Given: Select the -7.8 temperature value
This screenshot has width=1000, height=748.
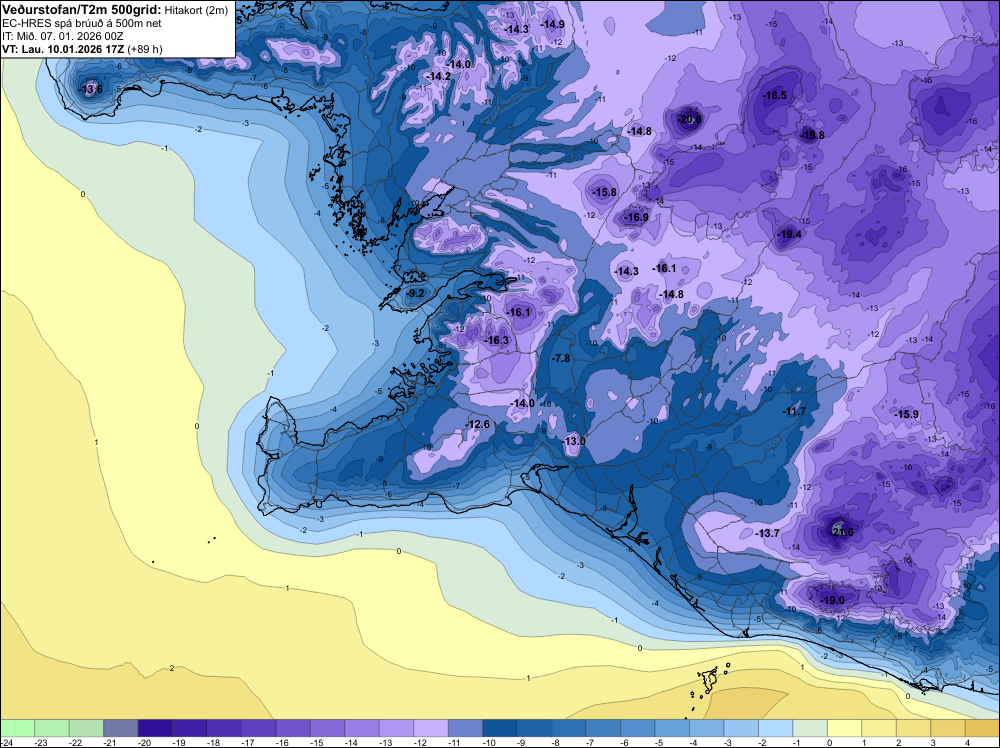Looking at the screenshot, I should 561,358.
